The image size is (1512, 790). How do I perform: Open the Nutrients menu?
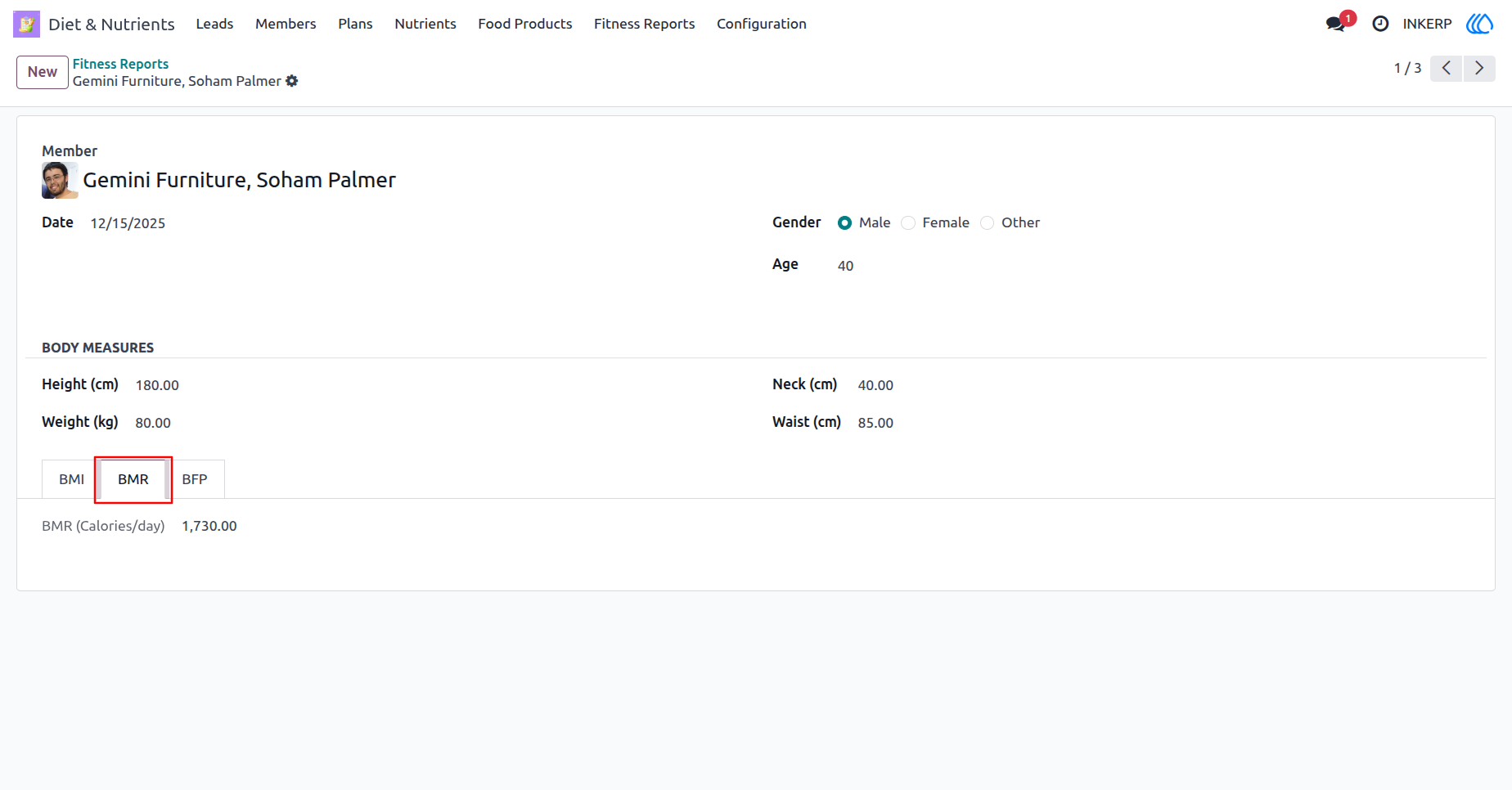point(425,24)
